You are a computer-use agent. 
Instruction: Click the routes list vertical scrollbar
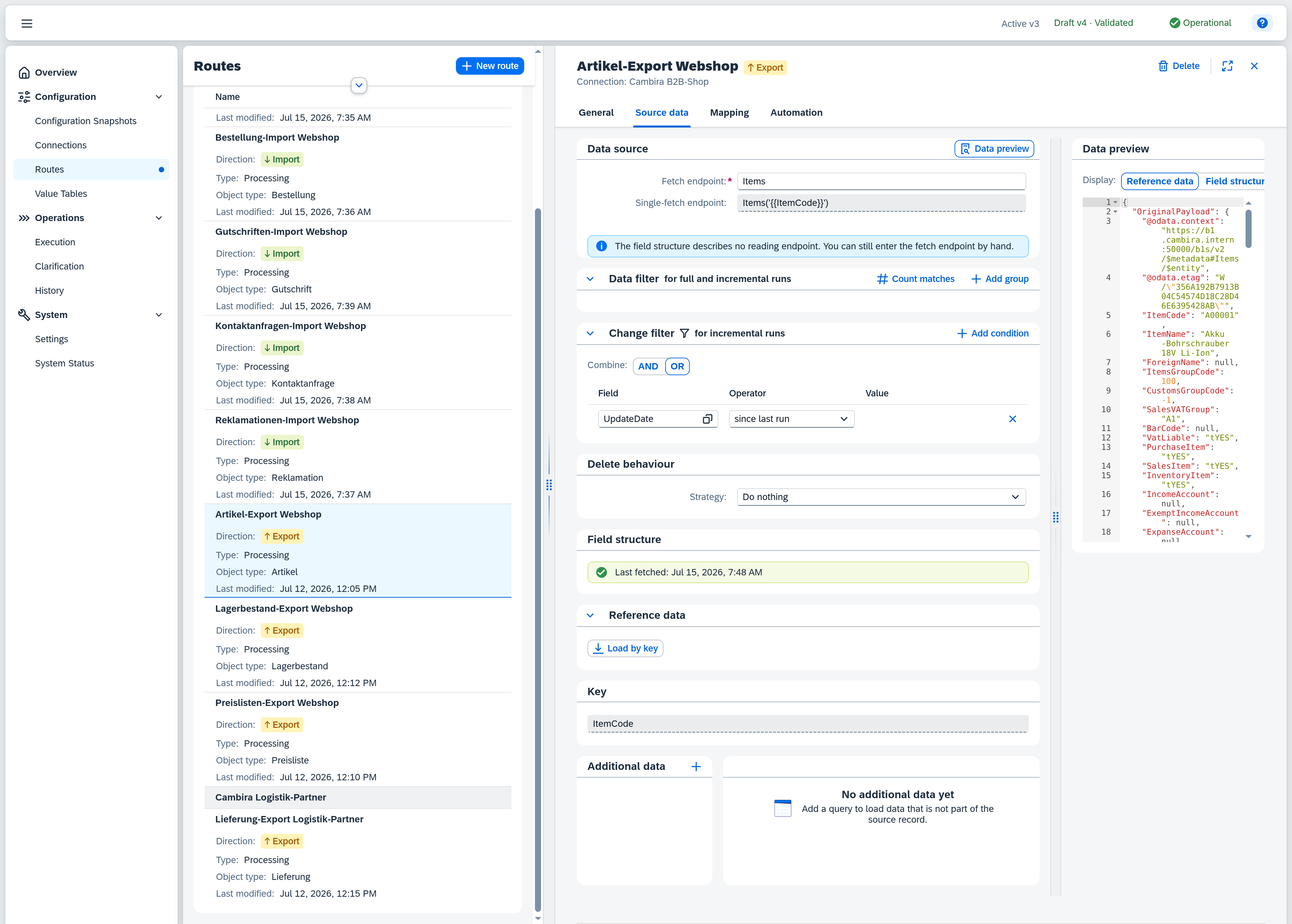[538, 560]
